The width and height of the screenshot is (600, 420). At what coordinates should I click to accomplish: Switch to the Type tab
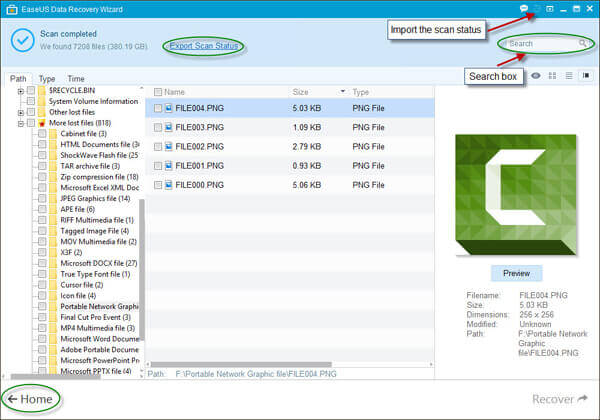(47, 78)
